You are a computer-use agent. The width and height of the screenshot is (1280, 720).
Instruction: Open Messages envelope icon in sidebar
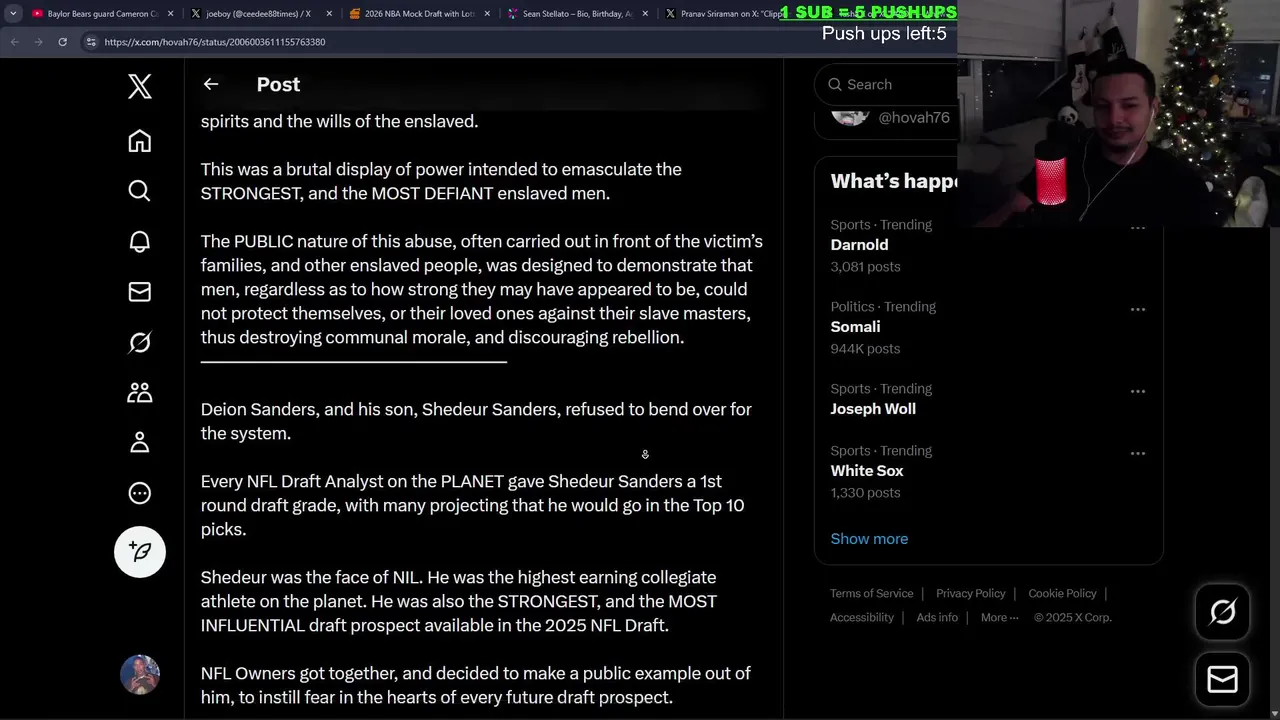coord(140,291)
